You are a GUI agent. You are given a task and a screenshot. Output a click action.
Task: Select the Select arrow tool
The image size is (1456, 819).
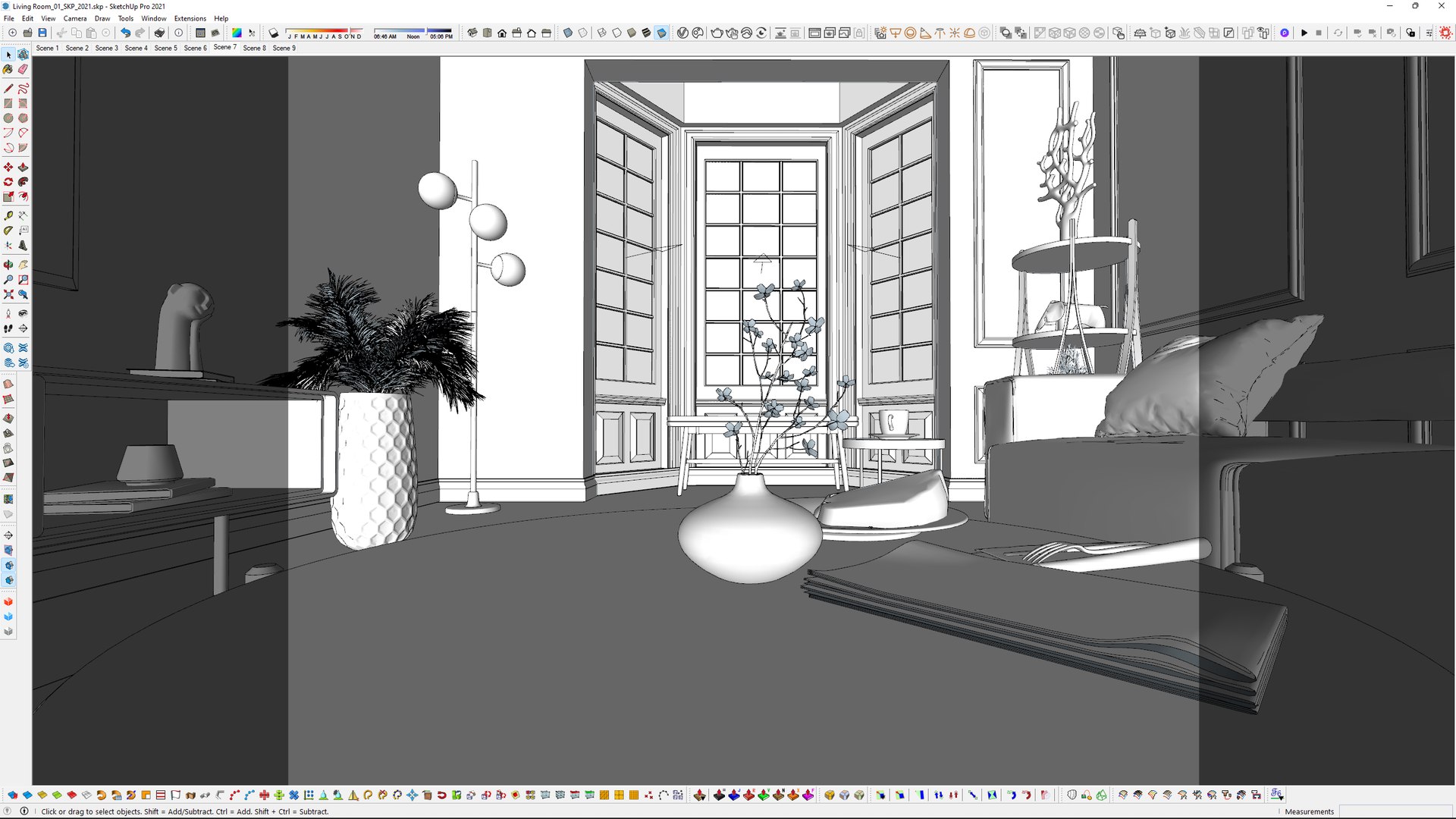pyautogui.click(x=8, y=55)
